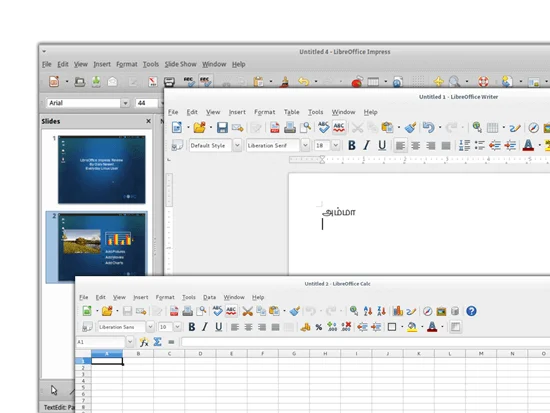Viewport: 550px width, 413px height.
Task: Click Data Sources icon in Calc toolbar
Action: pyautogui.click(x=455, y=311)
